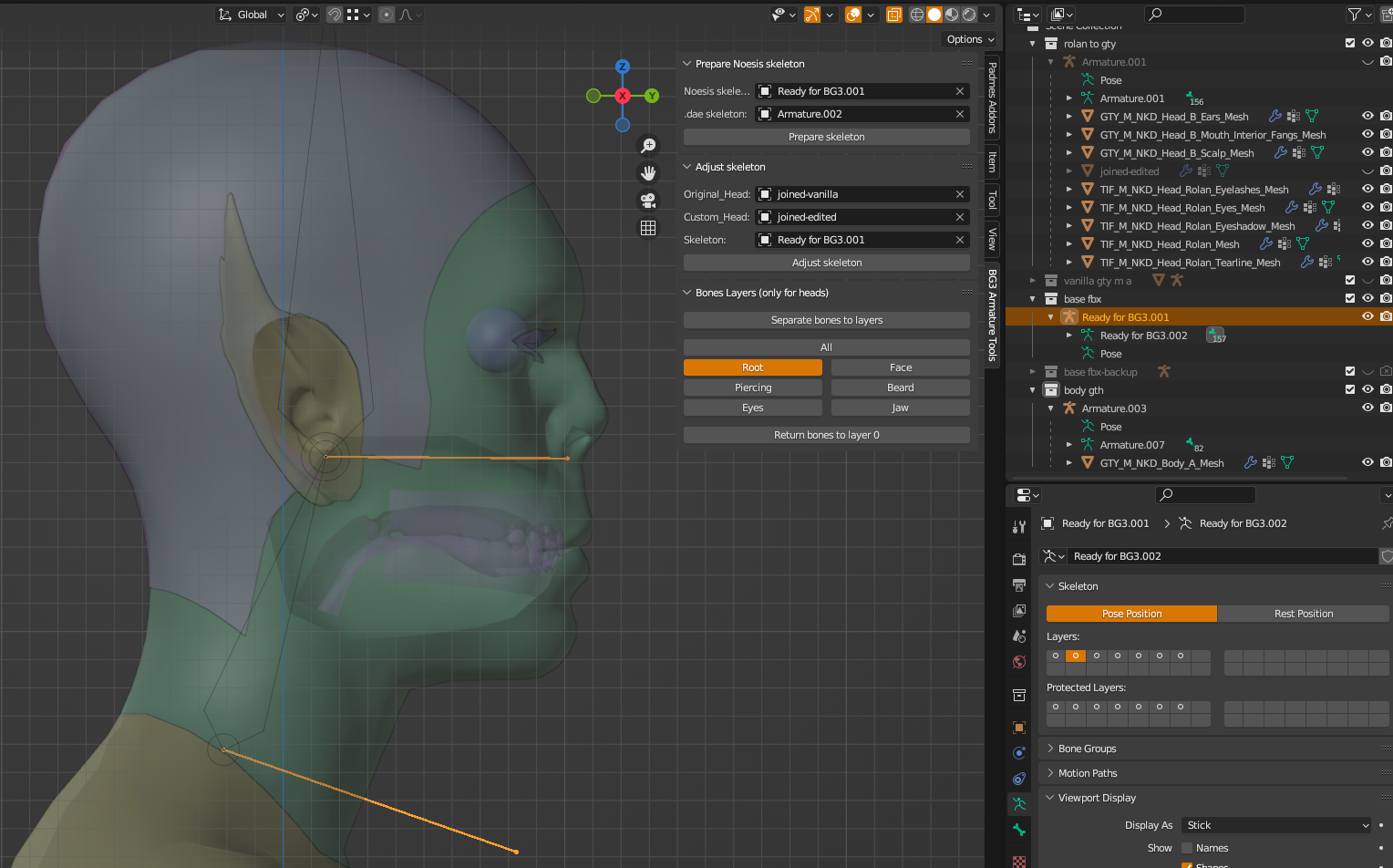
Task: Open View Layer properties tab icon
Action: (x=1019, y=610)
